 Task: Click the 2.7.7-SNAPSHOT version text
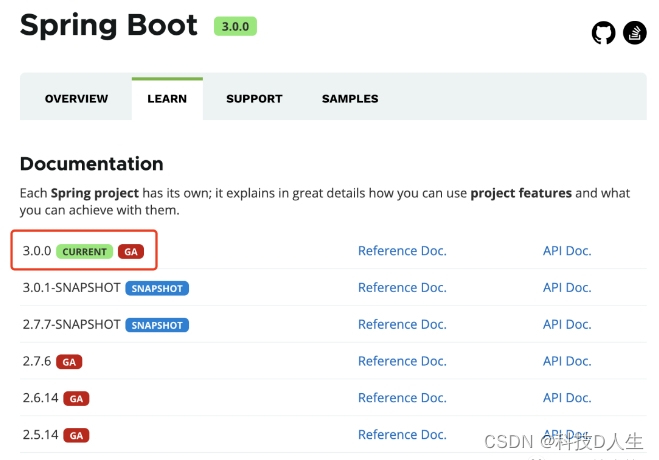point(71,324)
